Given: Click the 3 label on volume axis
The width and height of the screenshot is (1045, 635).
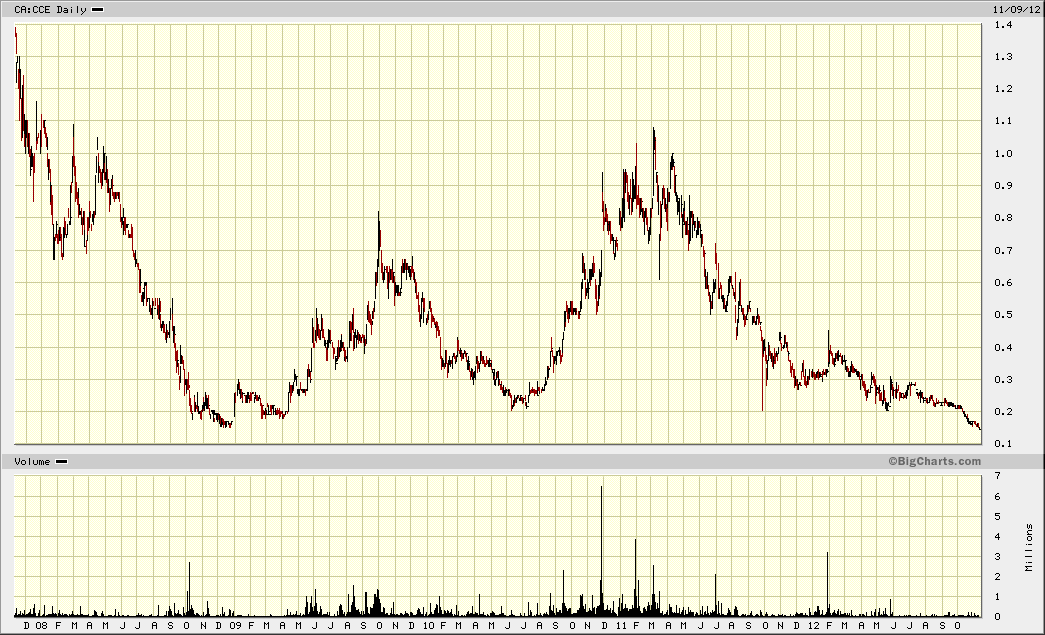Looking at the screenshot, I should coord(998,556).
